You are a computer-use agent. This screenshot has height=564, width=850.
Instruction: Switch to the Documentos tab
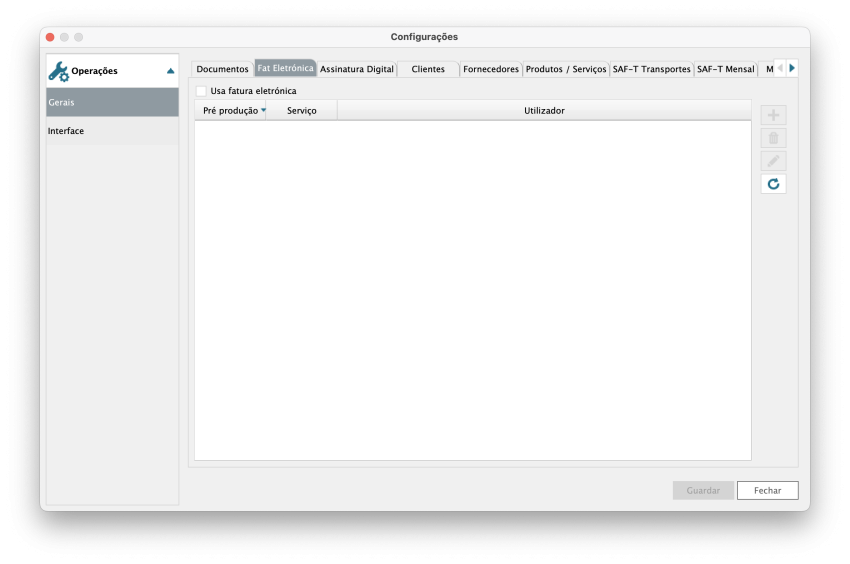pos(222,69)
